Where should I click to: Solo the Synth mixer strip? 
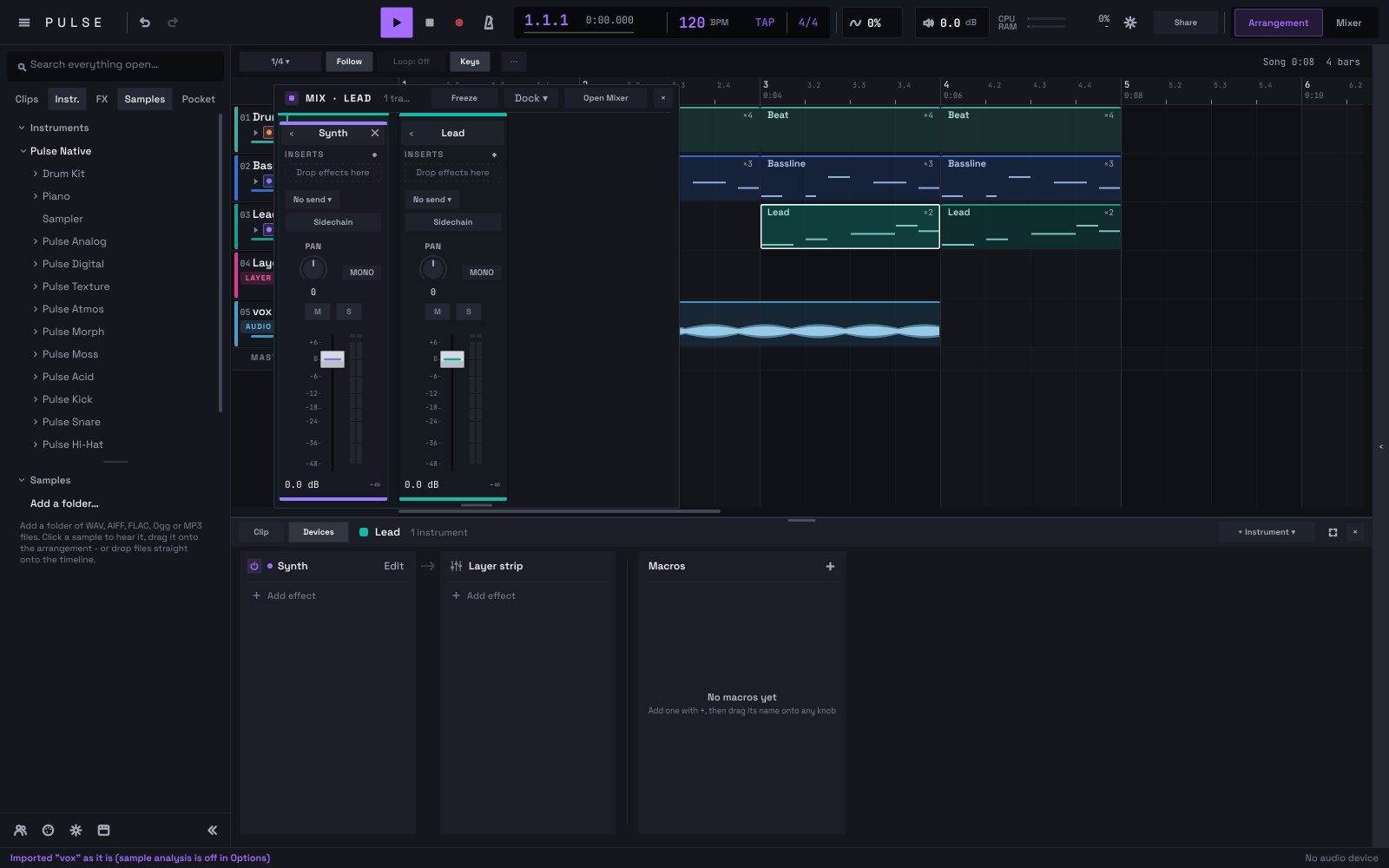pyautogui.click(x=349, y=312)
